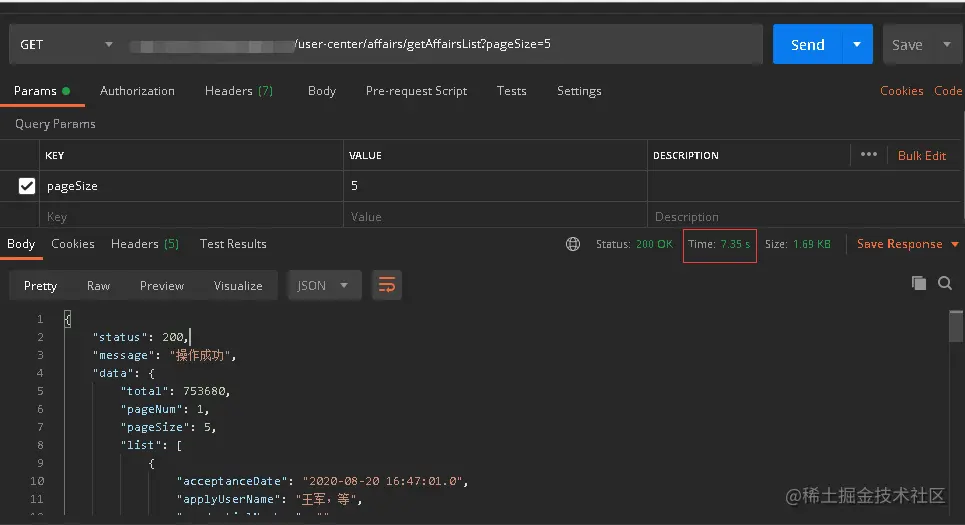Switch to Visualize view
This screenshot has width=965, height=525.
(238, 286)
